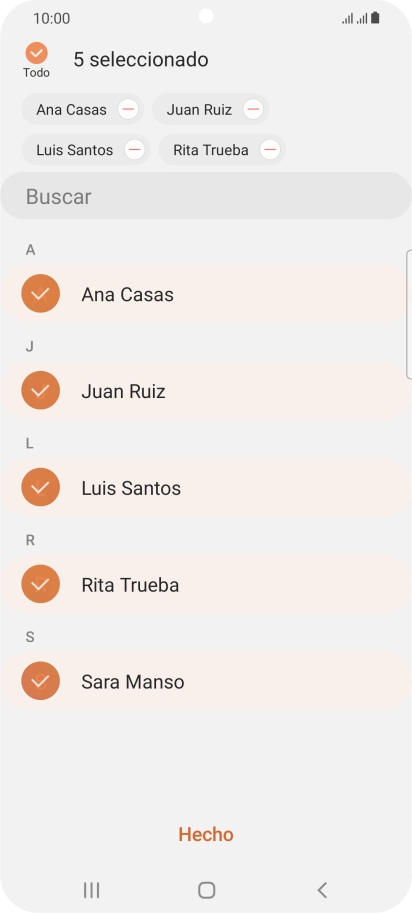The width and height of the screenshot is (412, 915).
Task: Remove Ana Casas chip with minus icon
Action: (x=128, y=109)
